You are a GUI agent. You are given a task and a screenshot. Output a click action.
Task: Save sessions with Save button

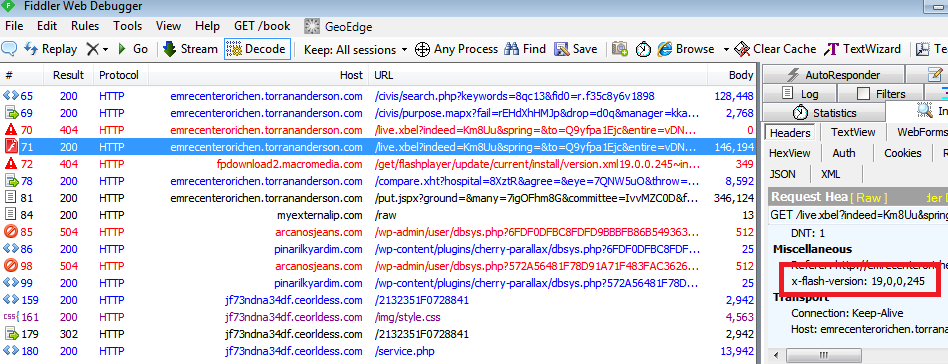(576, 49)
